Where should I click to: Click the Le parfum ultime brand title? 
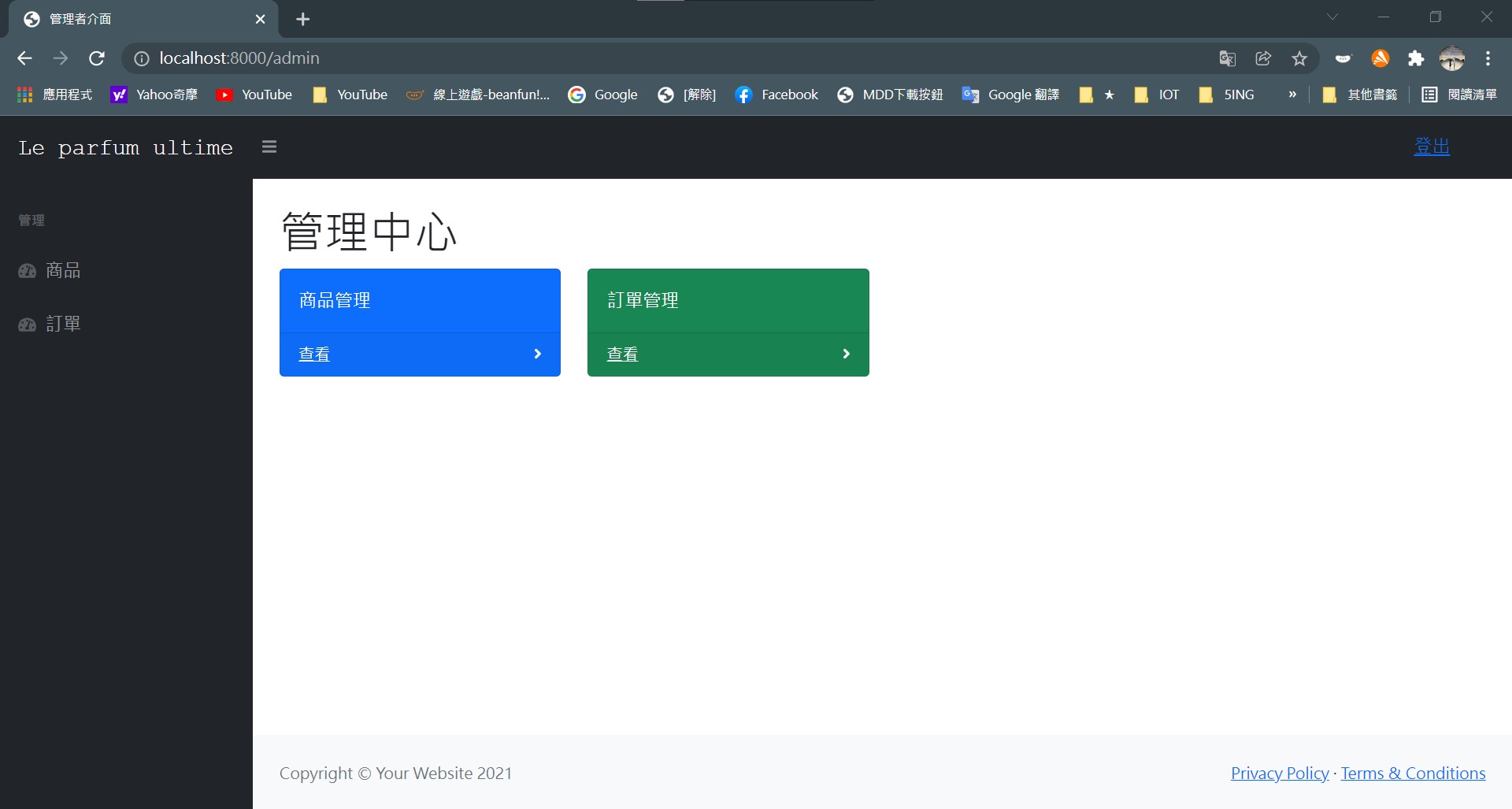[126, 147]
